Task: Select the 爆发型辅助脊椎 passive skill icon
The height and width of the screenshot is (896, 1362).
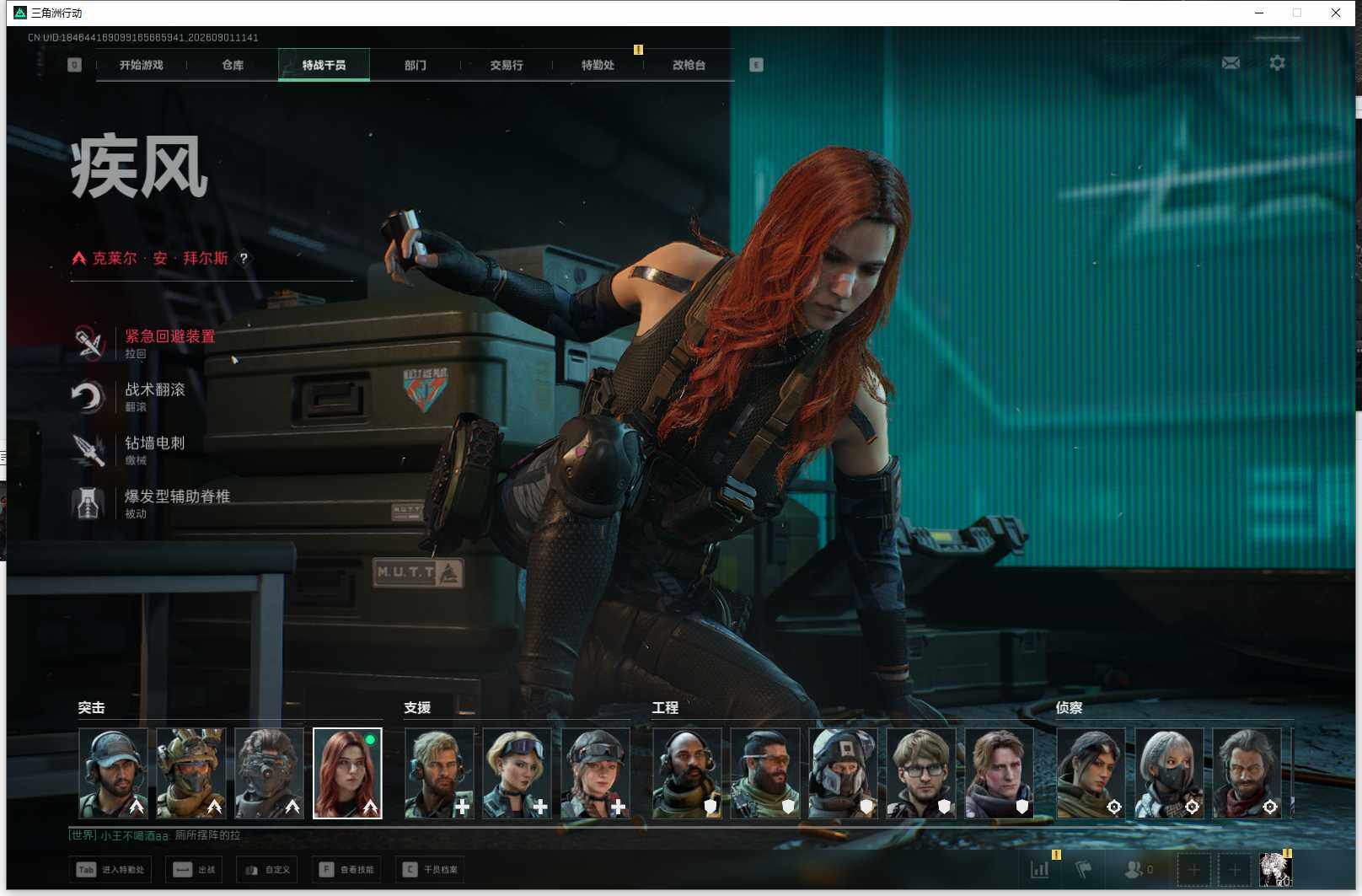Action: pos(88,503)
